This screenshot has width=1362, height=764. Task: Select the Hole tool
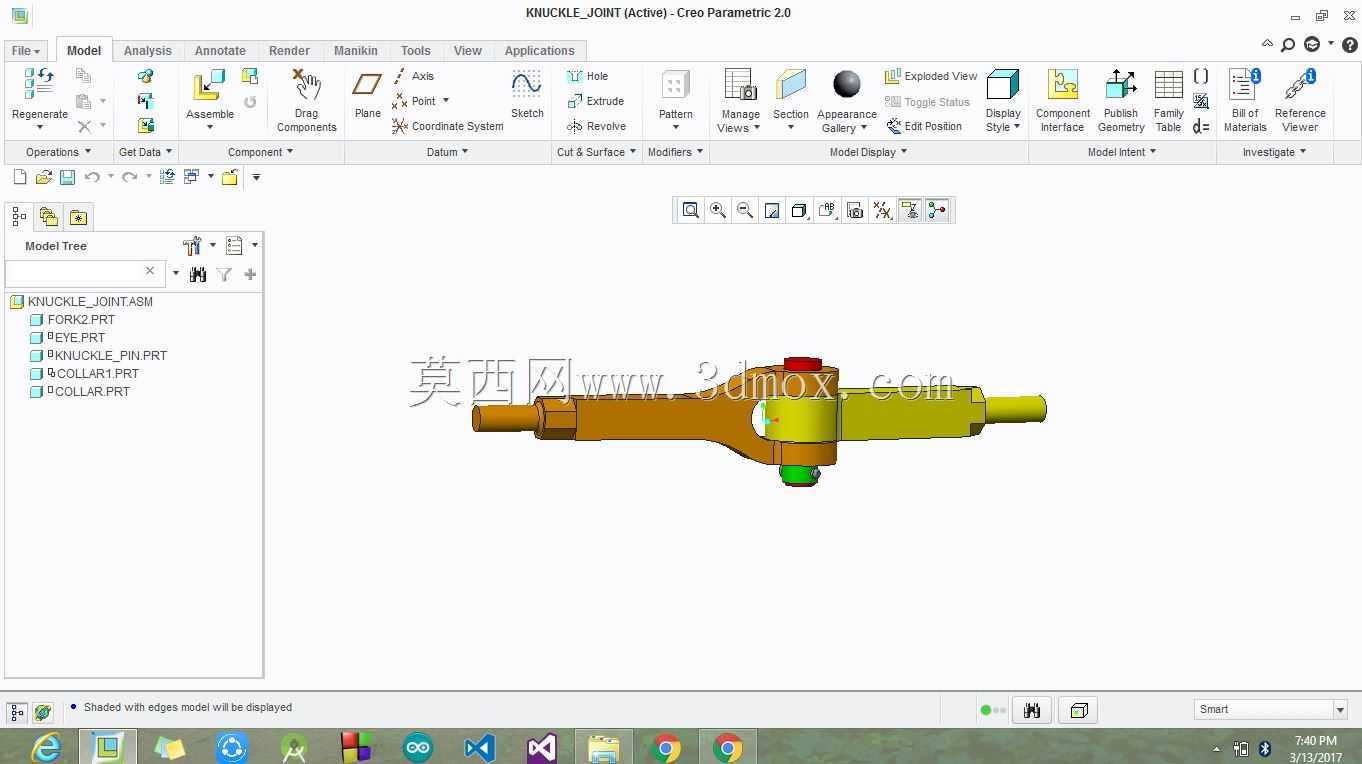(588, 76)
